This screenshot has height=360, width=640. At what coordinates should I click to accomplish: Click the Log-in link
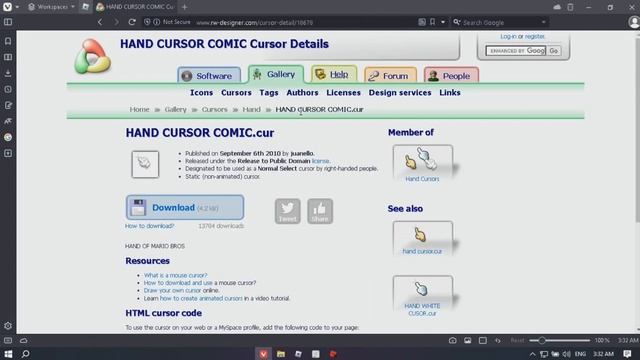pos(508,36)
